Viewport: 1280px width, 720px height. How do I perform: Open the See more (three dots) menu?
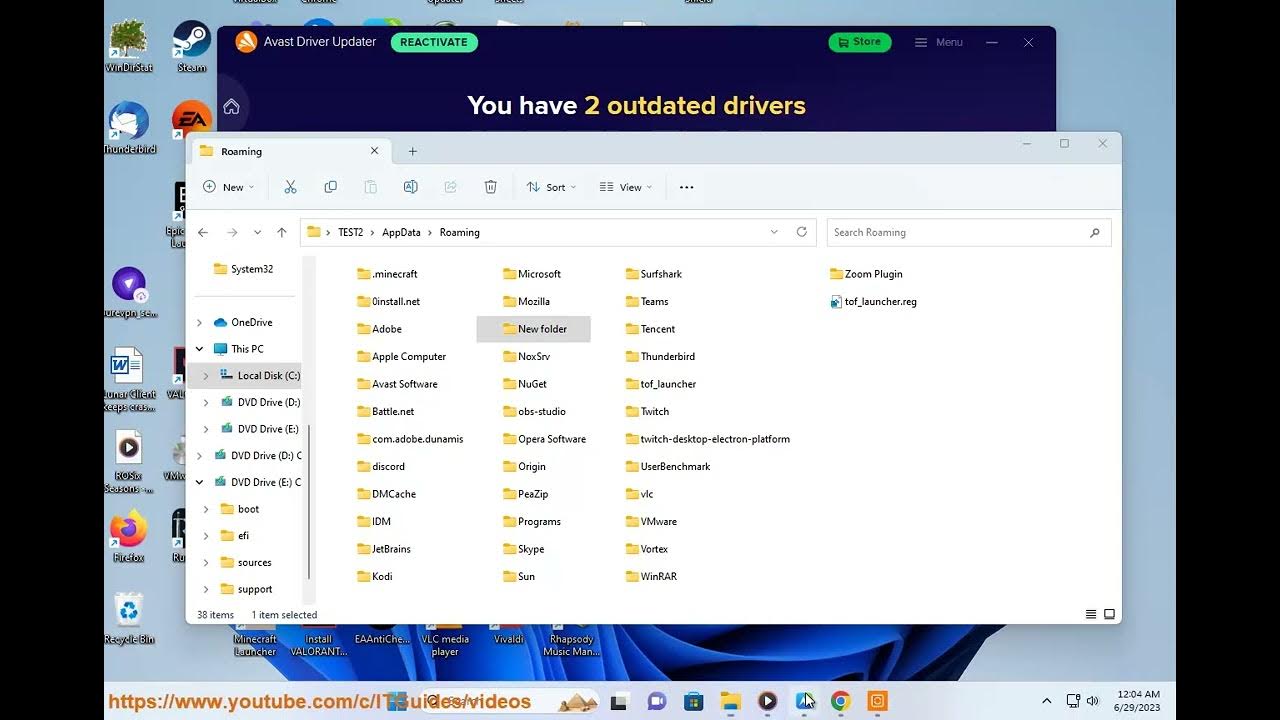[686, 187]
